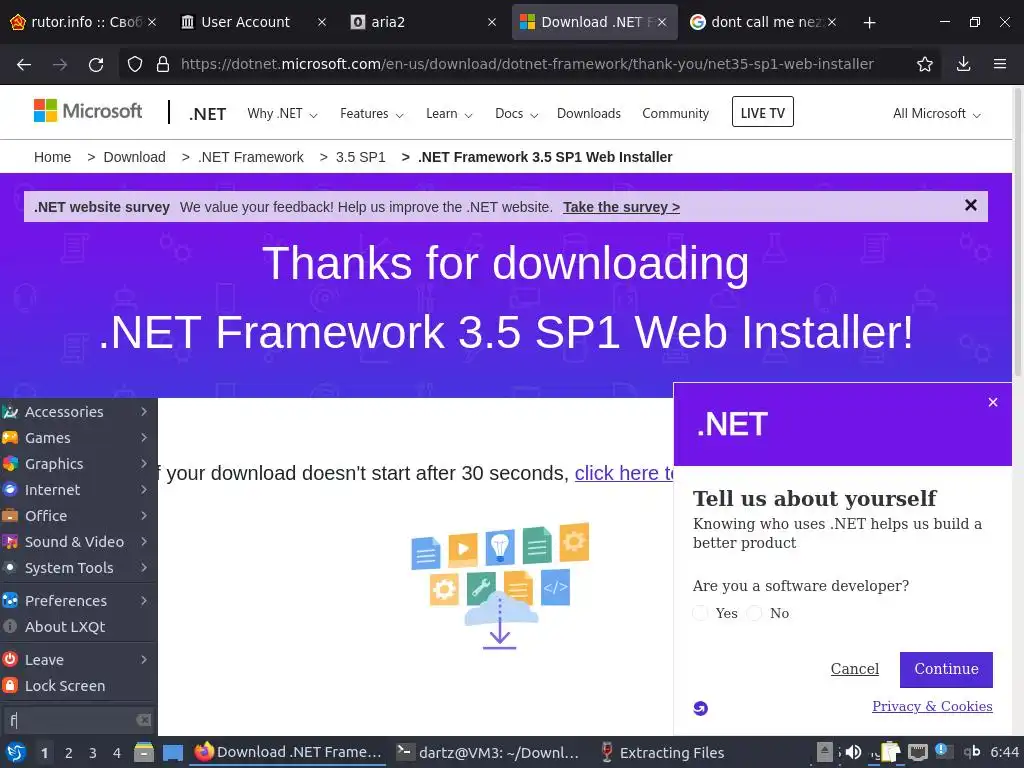This screenshot has height=768, width=1024.
Task: Switch to the User Account tab
Action: click(x=251, y=22)
